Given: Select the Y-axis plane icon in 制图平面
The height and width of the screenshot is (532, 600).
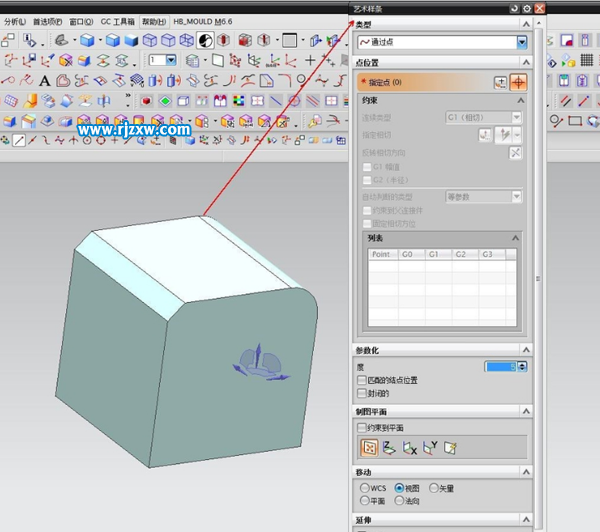Looking at the screenshot, I should click(x=430, y=448).
